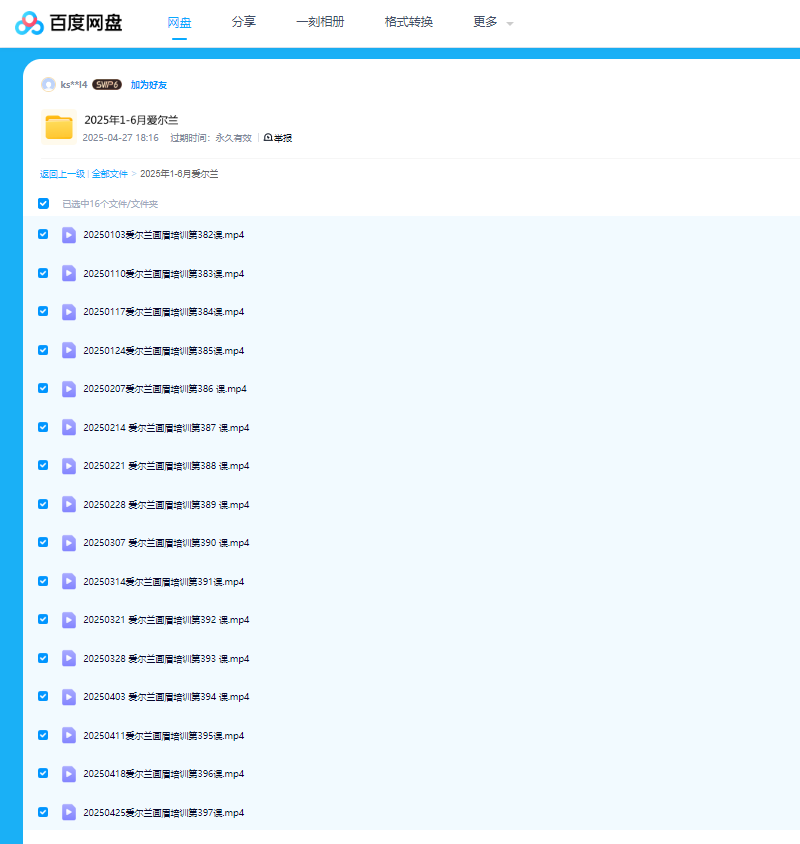Image resolution: width=800 pixels, height=844 pixels.
Task: Open the 网盘 tab
Action: [179, 22]
